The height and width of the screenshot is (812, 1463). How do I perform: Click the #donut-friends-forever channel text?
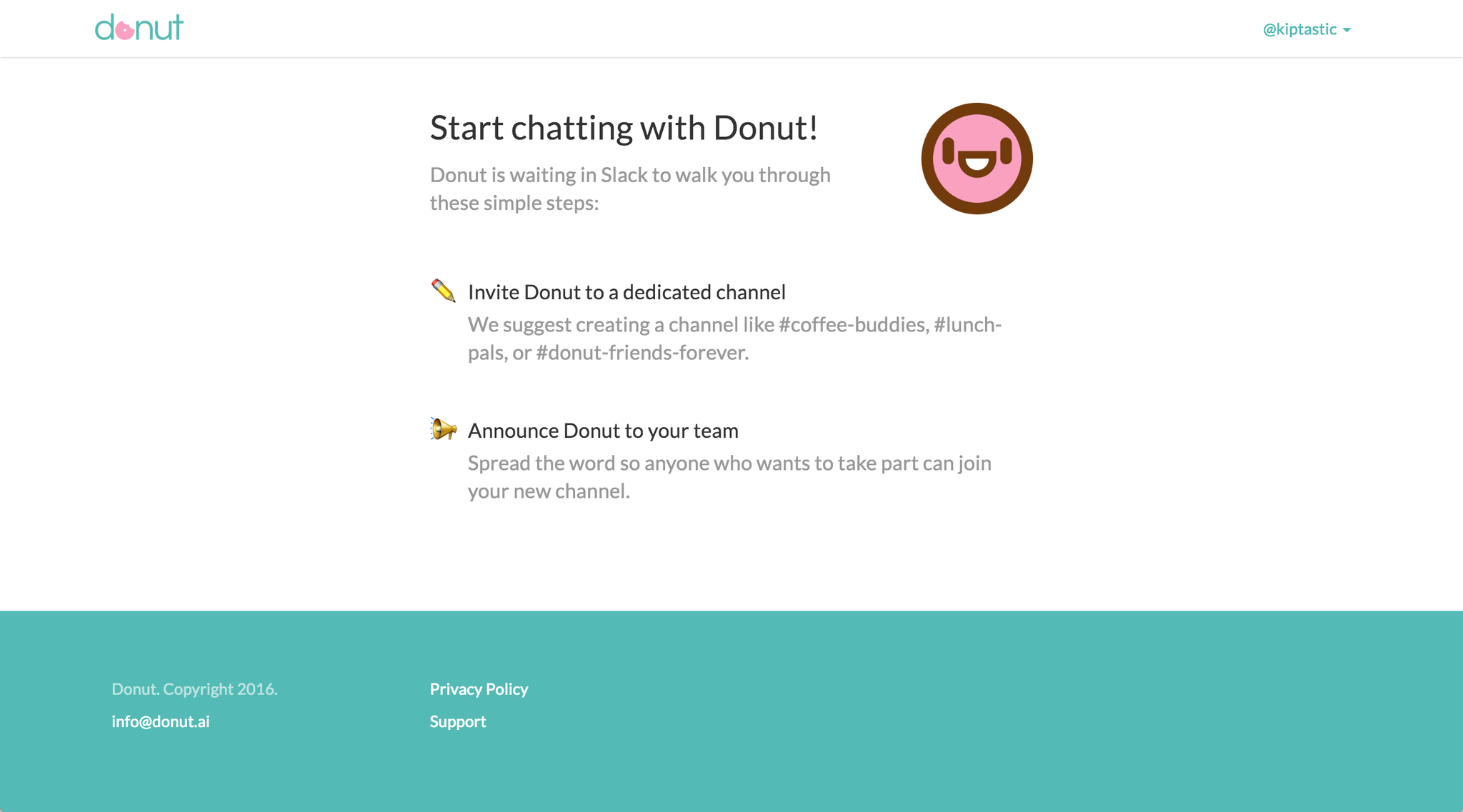tap(641, 353)
